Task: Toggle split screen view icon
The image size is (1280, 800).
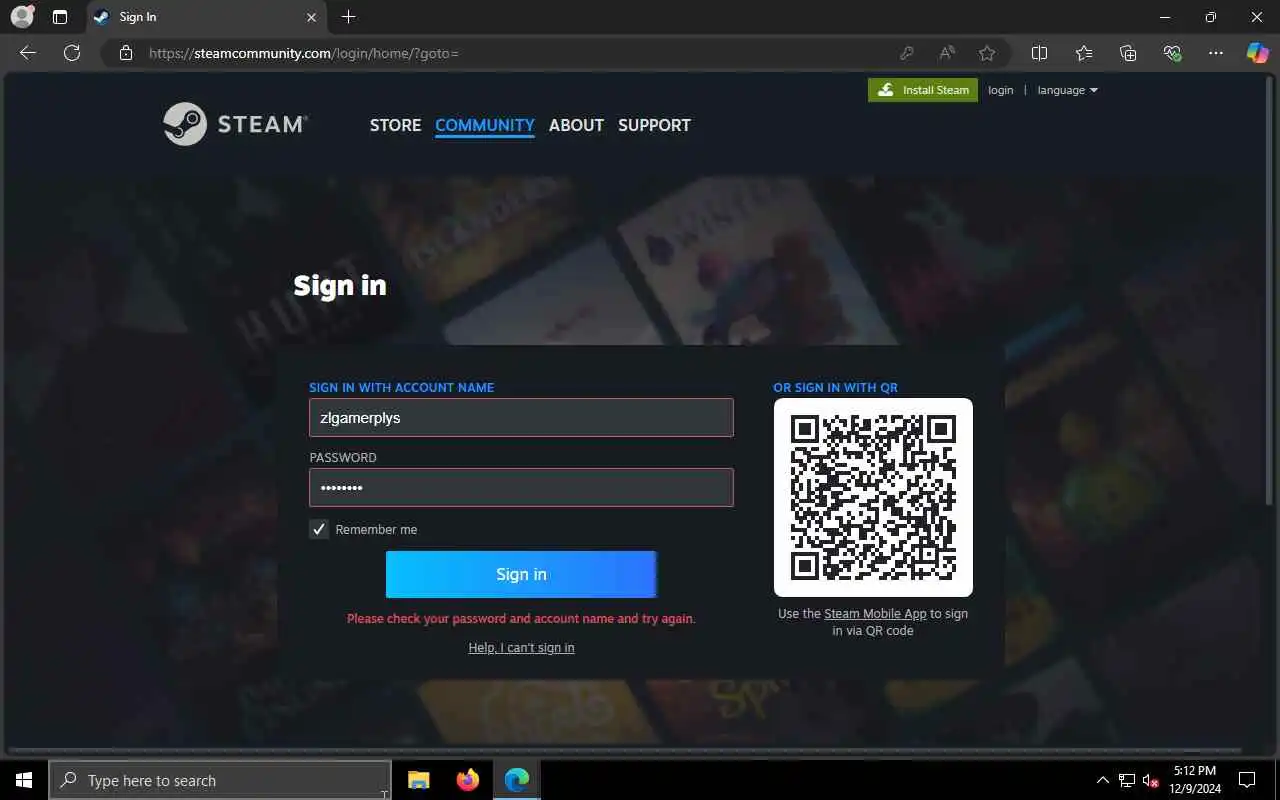Action: pyautogui.click(x=1039, y=53)
